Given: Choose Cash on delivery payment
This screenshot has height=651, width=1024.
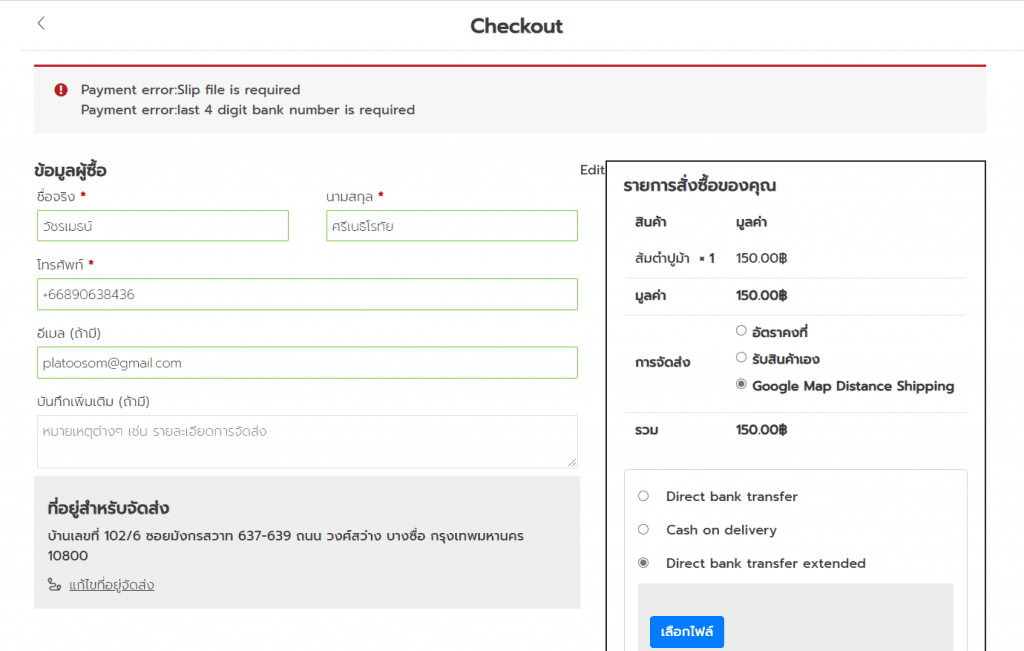Looking at the screenshot, I should pos(643,529).
